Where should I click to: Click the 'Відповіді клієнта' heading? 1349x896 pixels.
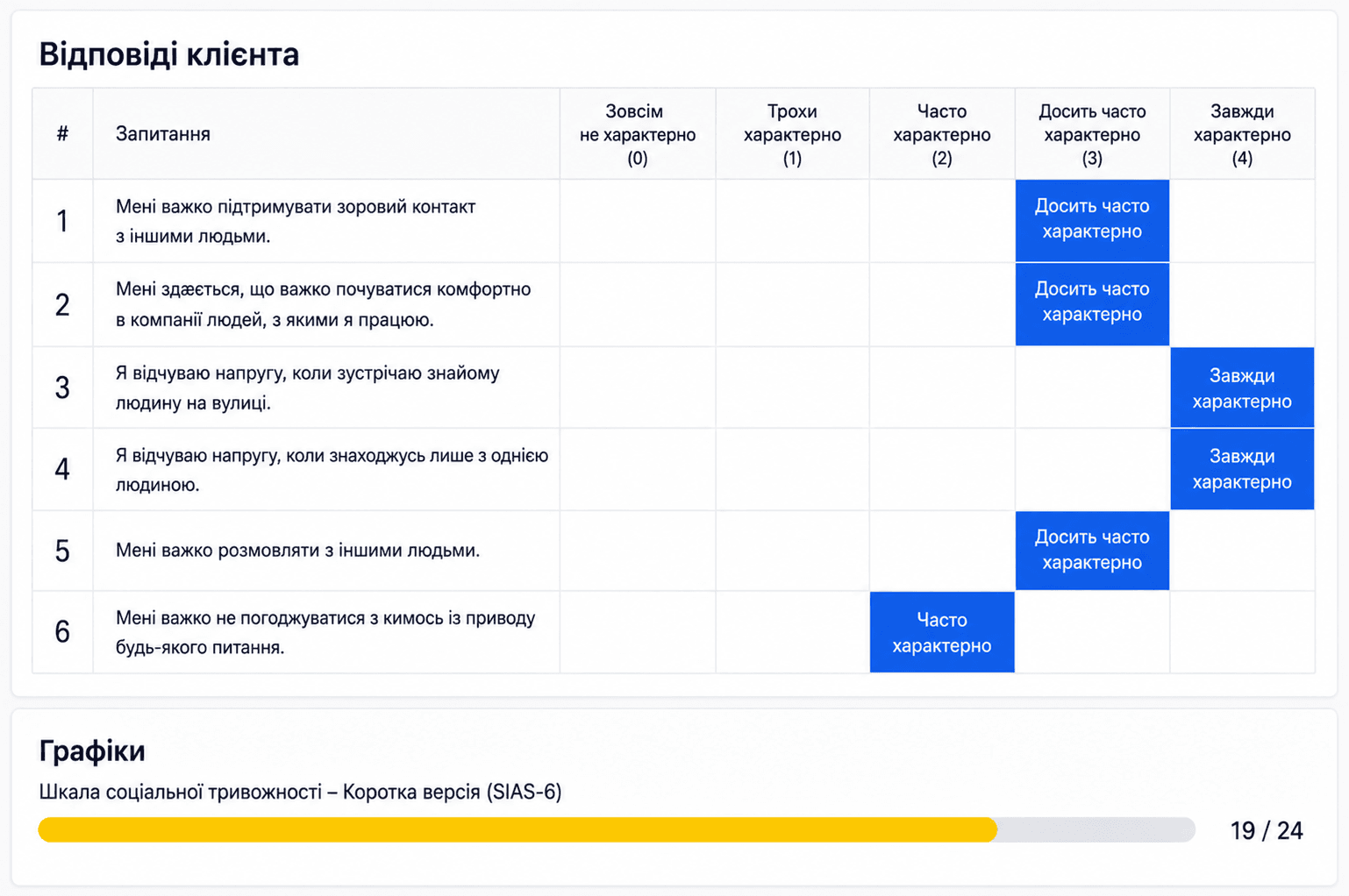click(x=168, y=54)
